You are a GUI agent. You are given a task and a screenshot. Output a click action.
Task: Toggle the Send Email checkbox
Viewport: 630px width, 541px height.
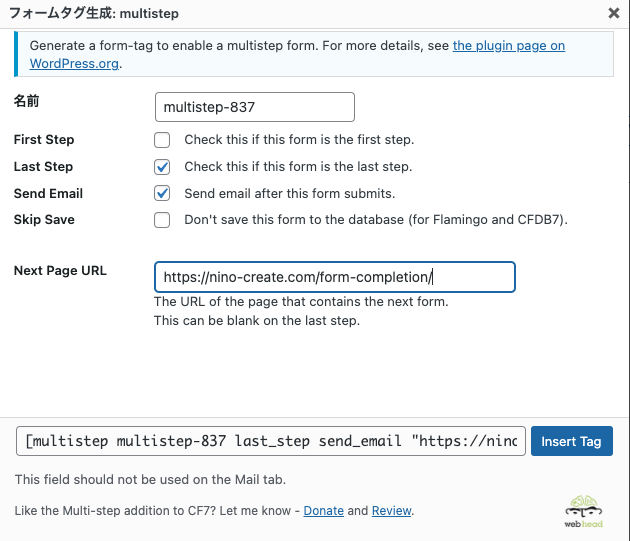click(x=162, y=193)
